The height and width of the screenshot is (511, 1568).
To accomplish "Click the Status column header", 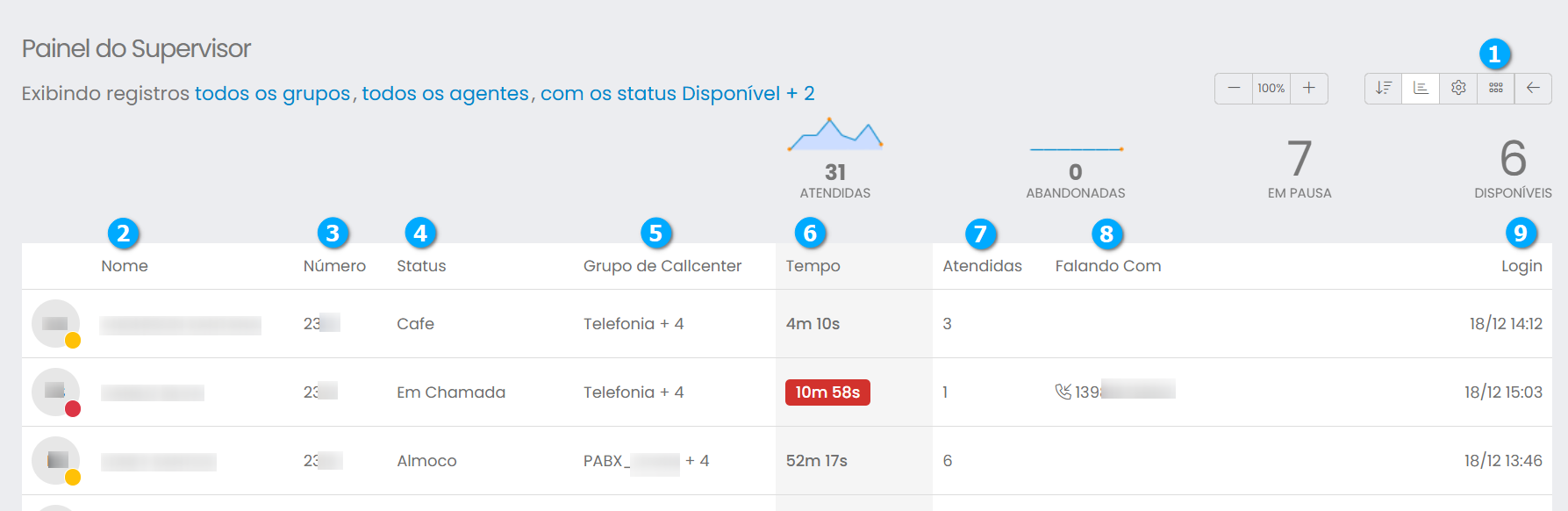I will 421,266.
